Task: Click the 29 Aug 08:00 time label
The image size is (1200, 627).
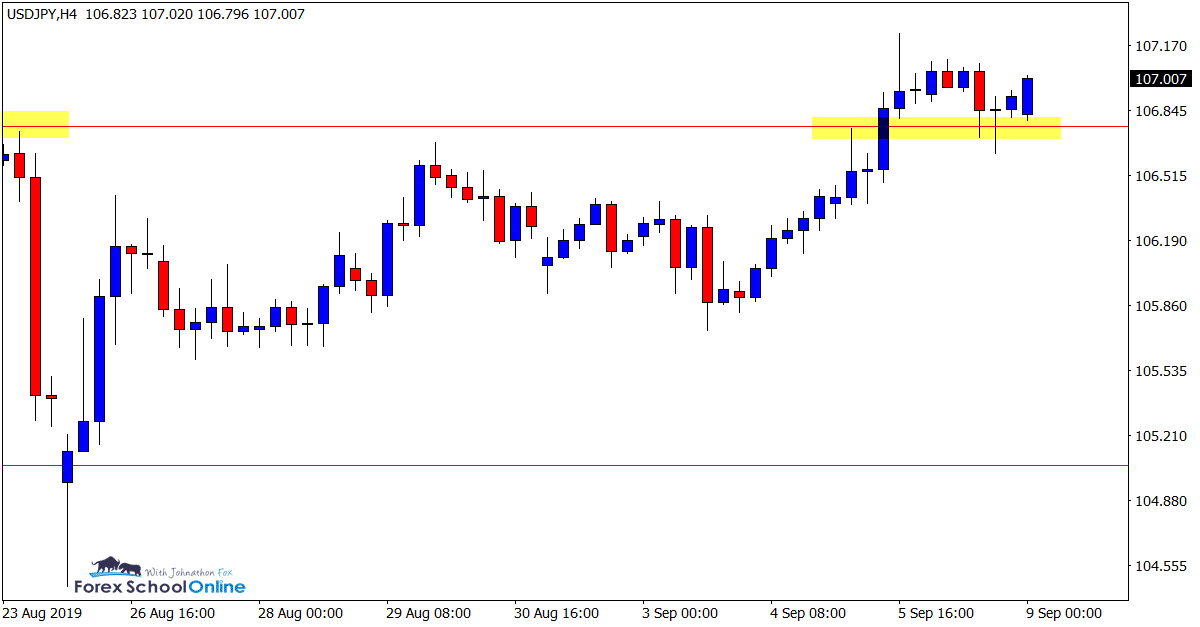Action: tap(430, 613)
